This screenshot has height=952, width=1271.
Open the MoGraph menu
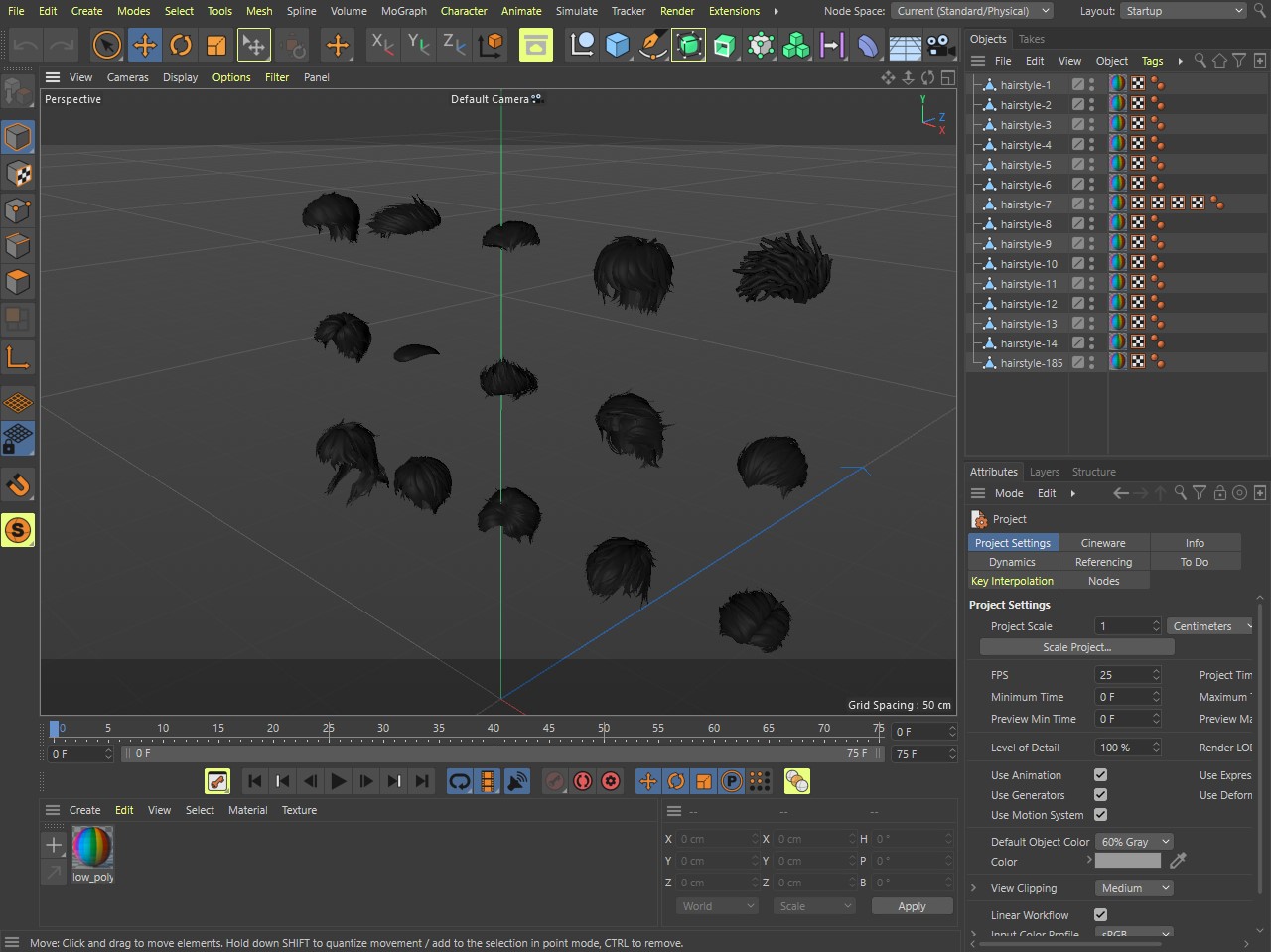(x=403, y=11)
